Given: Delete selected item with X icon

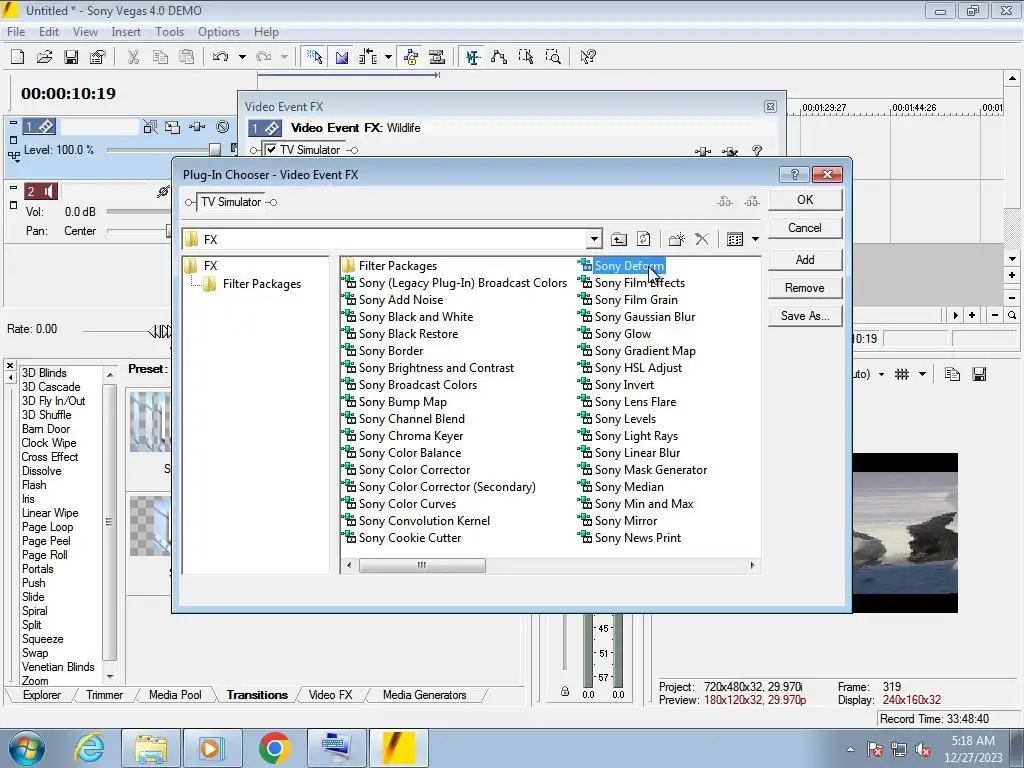Looking at the screenshot, I should pos(701,239).
